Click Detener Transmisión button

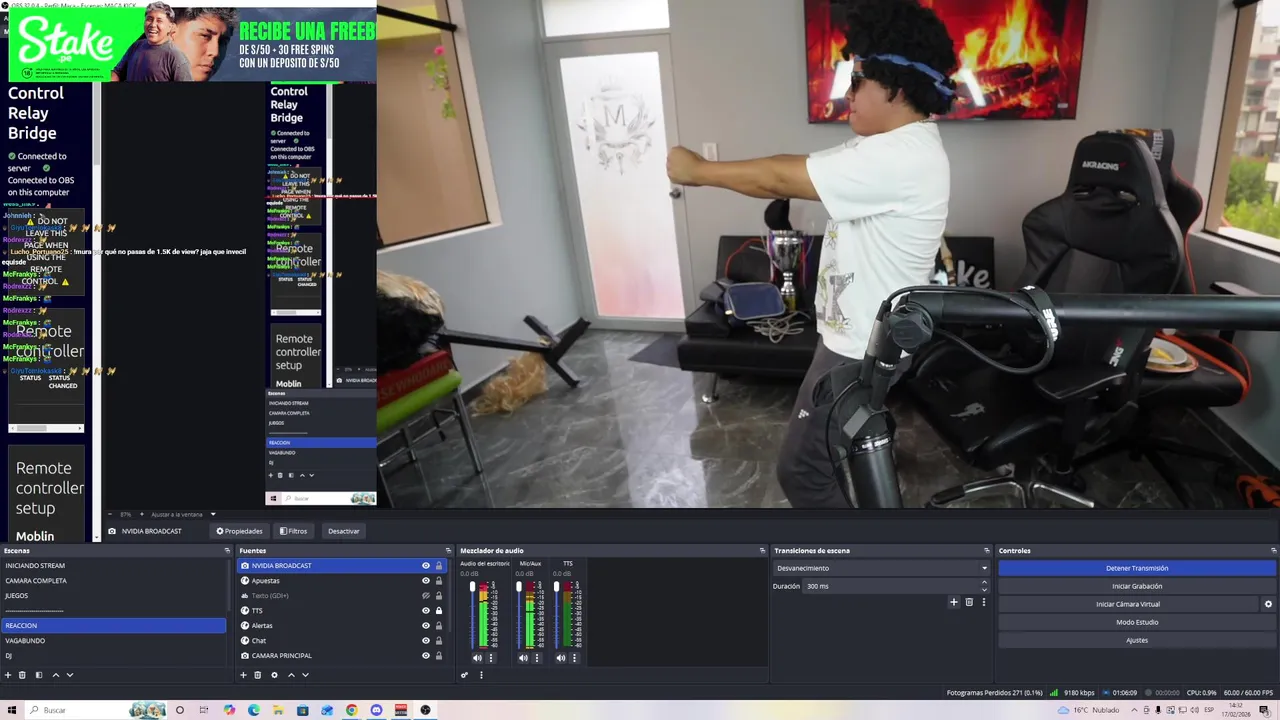coord(1137,568)
